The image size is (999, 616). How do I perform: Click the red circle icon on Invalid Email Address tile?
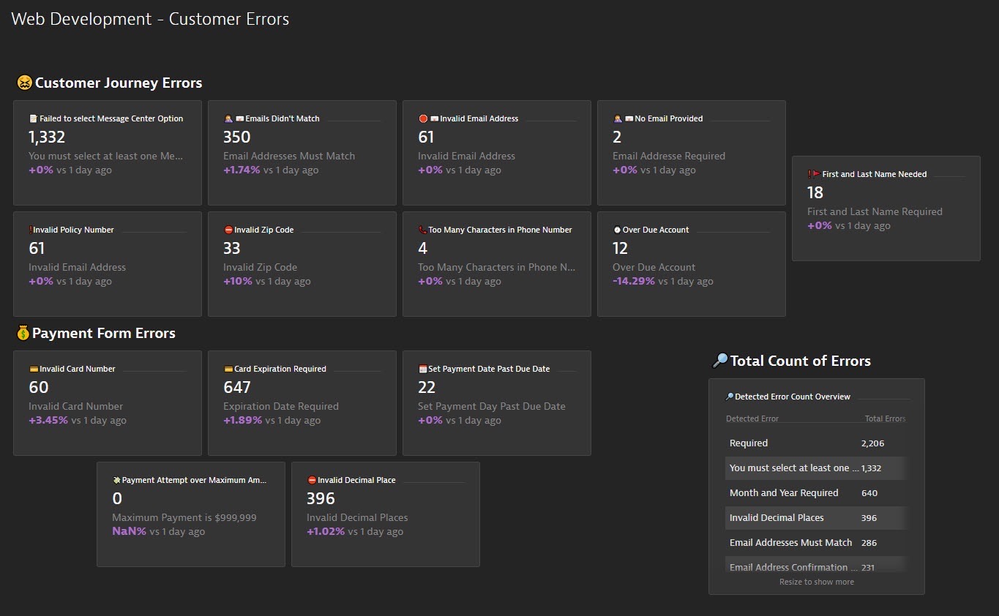pyautogui.click(x=423, y=119)
